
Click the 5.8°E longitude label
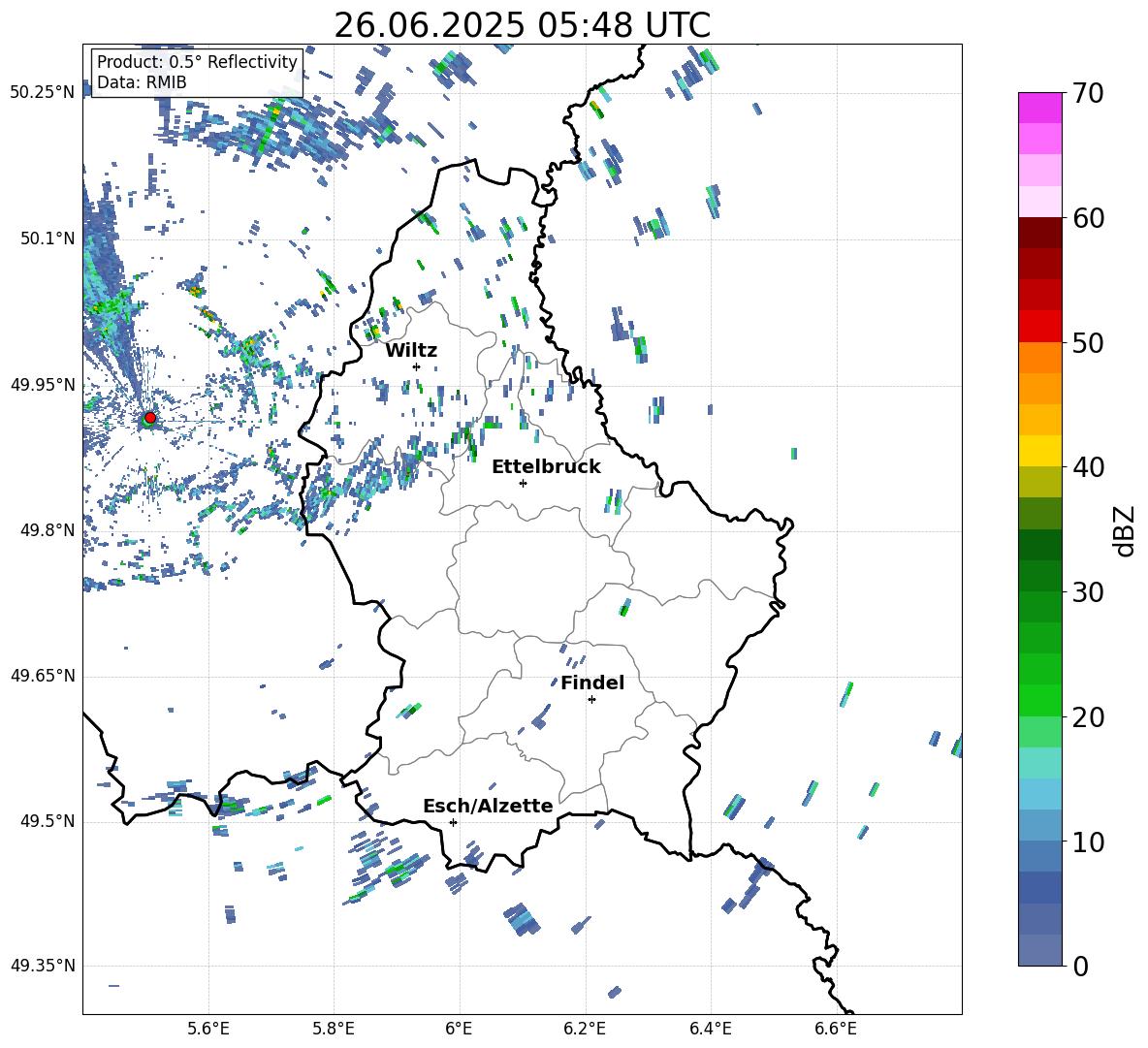[334, 1029]
